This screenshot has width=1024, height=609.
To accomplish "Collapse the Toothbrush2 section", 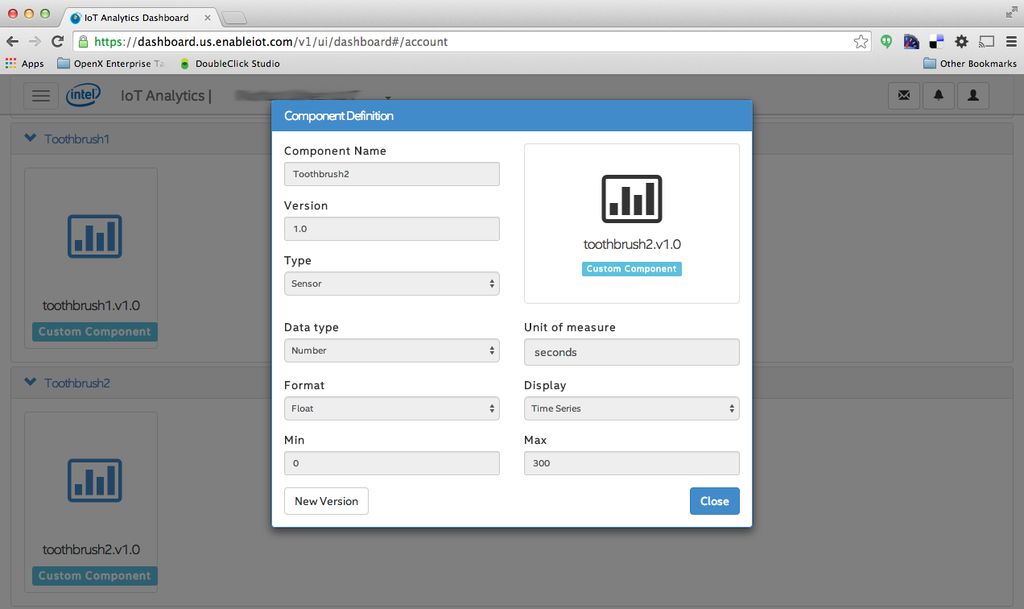I will [x=30, y=383].
